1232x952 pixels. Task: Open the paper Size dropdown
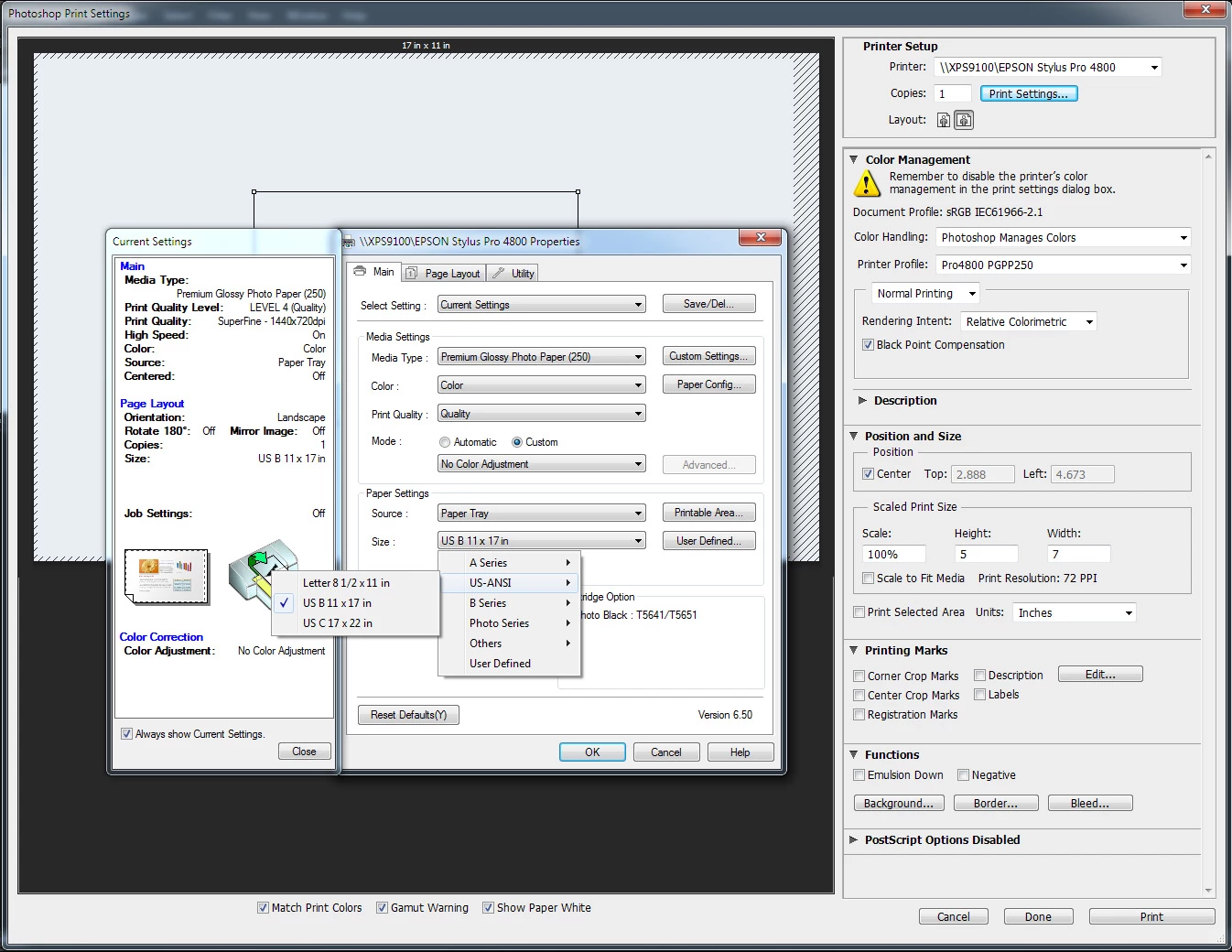coord(542,541)
